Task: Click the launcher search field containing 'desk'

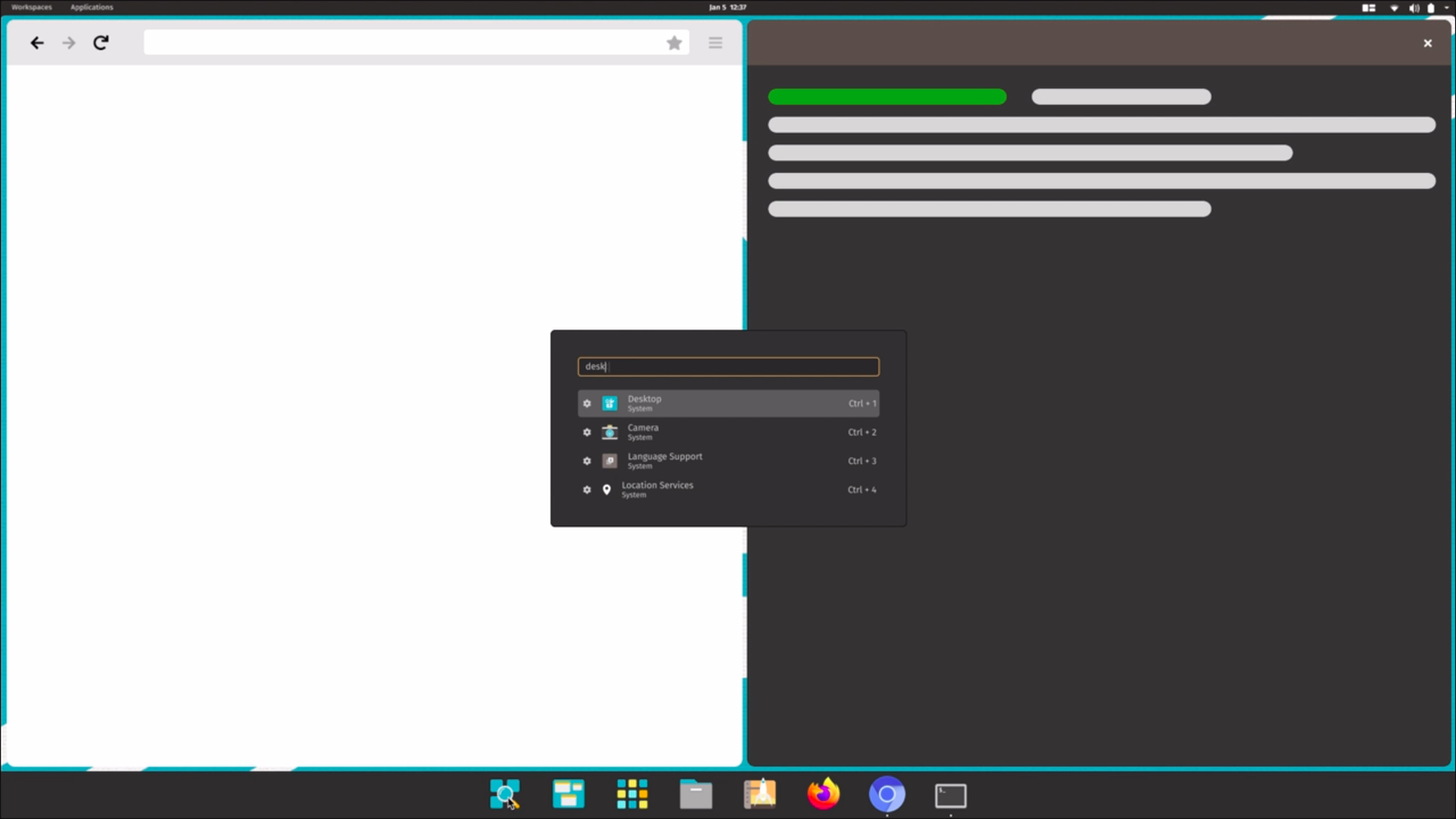Action: coord(728,367)
